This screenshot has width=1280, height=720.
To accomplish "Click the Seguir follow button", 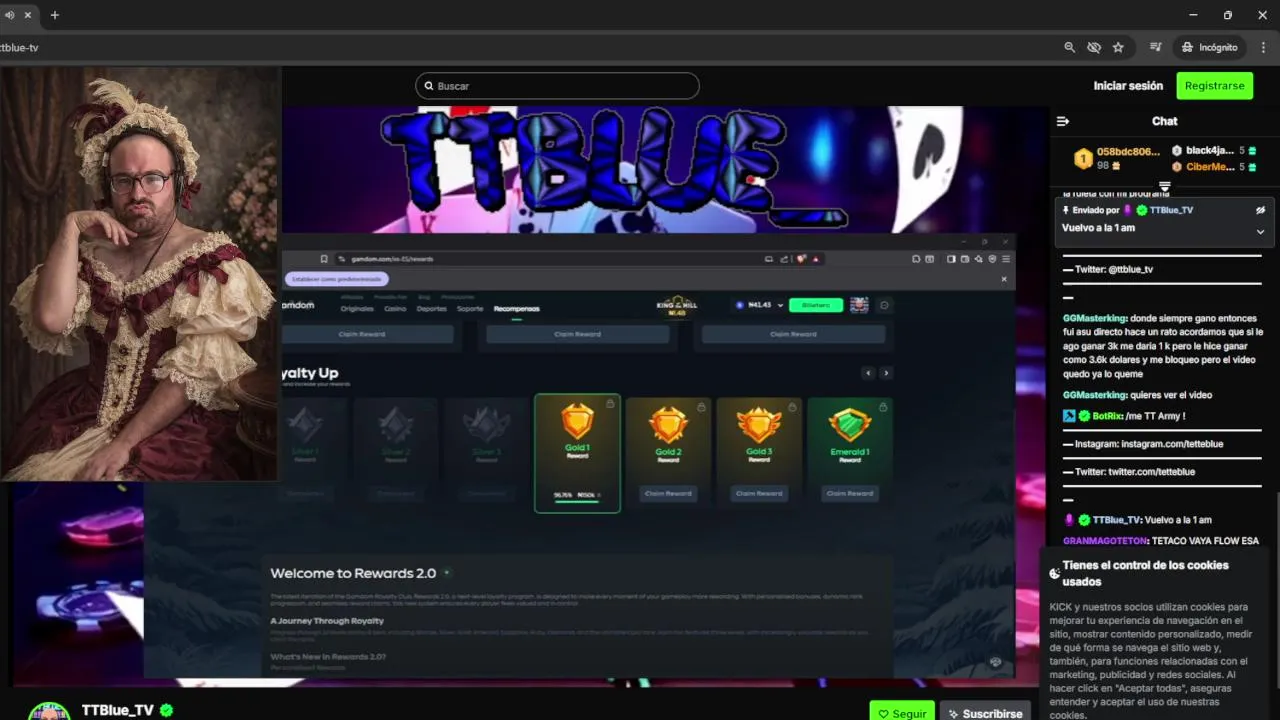I will [902, 713].
